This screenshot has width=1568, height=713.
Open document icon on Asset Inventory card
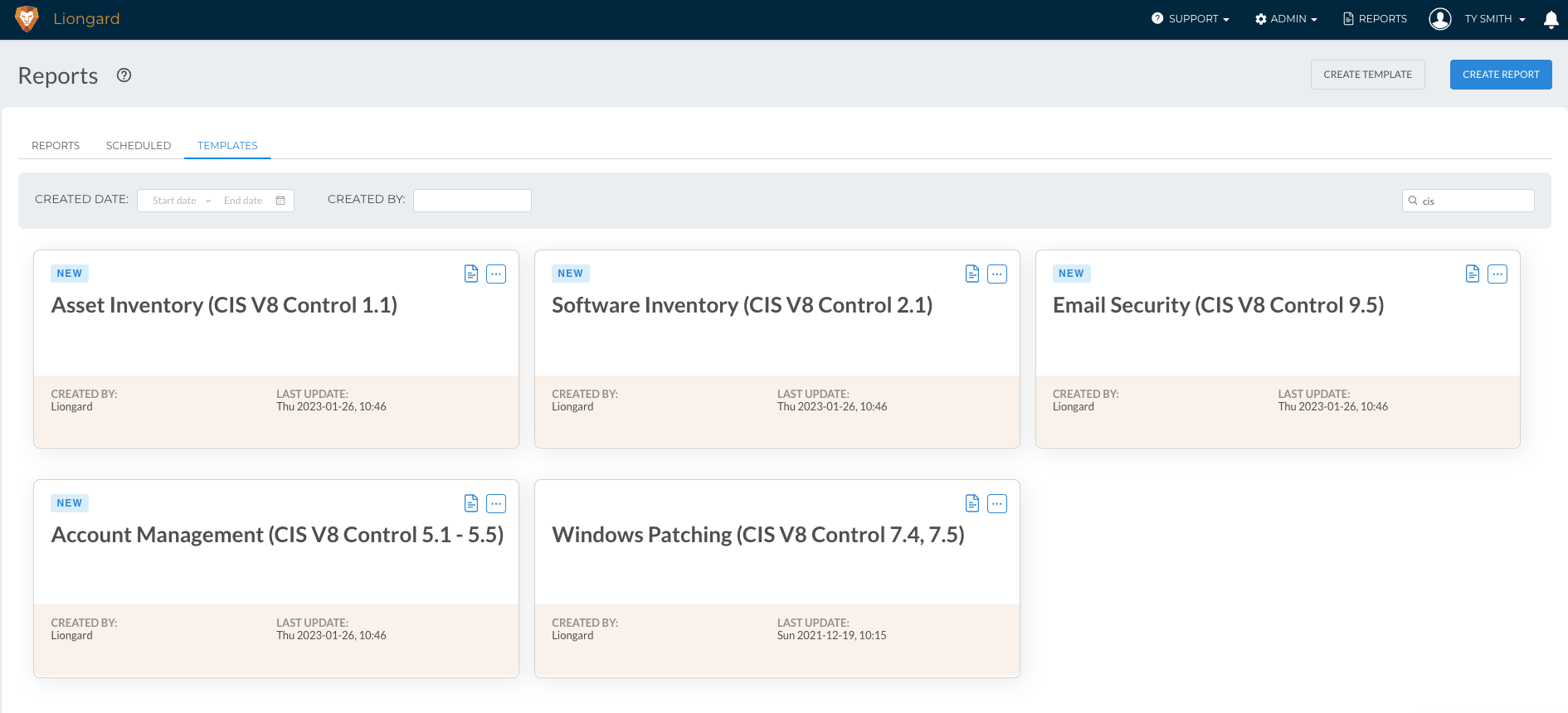pyautogui.click(x=471, y=274)
